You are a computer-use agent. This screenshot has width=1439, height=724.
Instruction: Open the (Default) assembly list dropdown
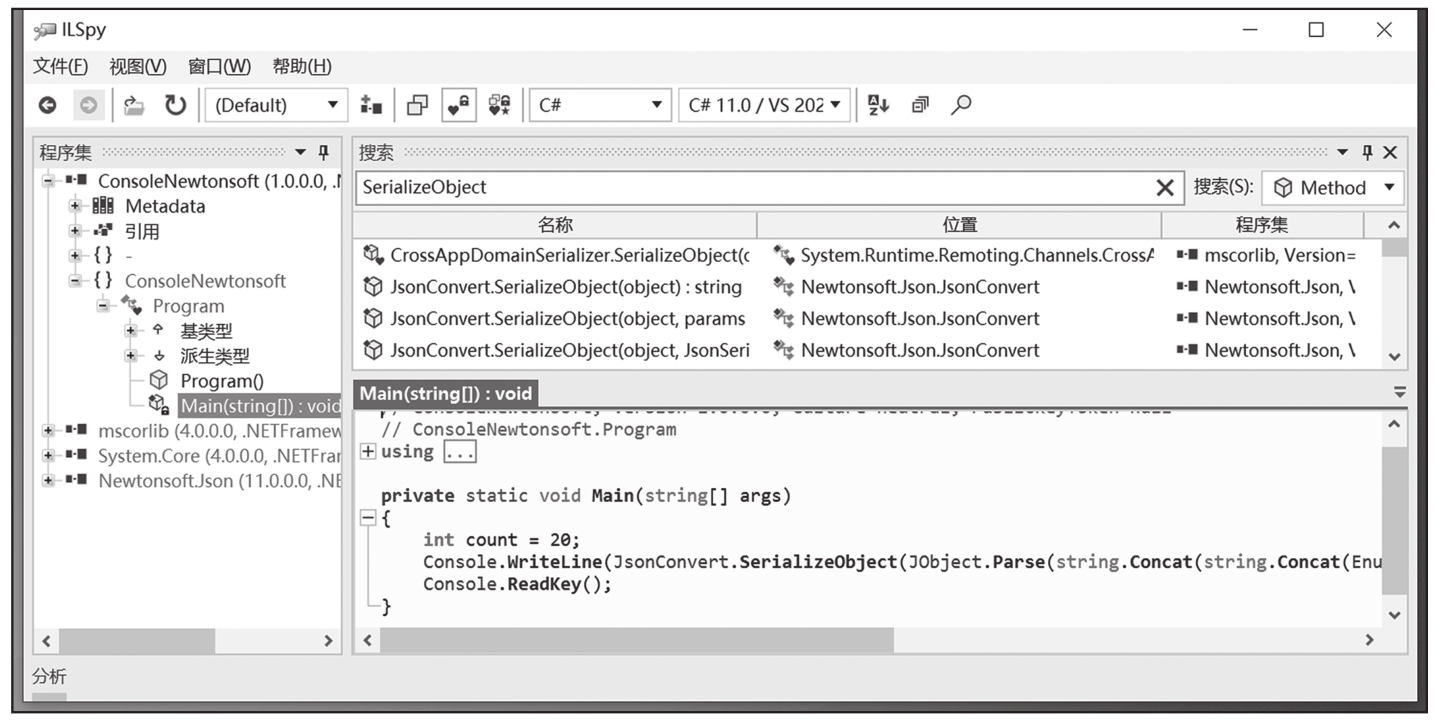pos(276,105)
